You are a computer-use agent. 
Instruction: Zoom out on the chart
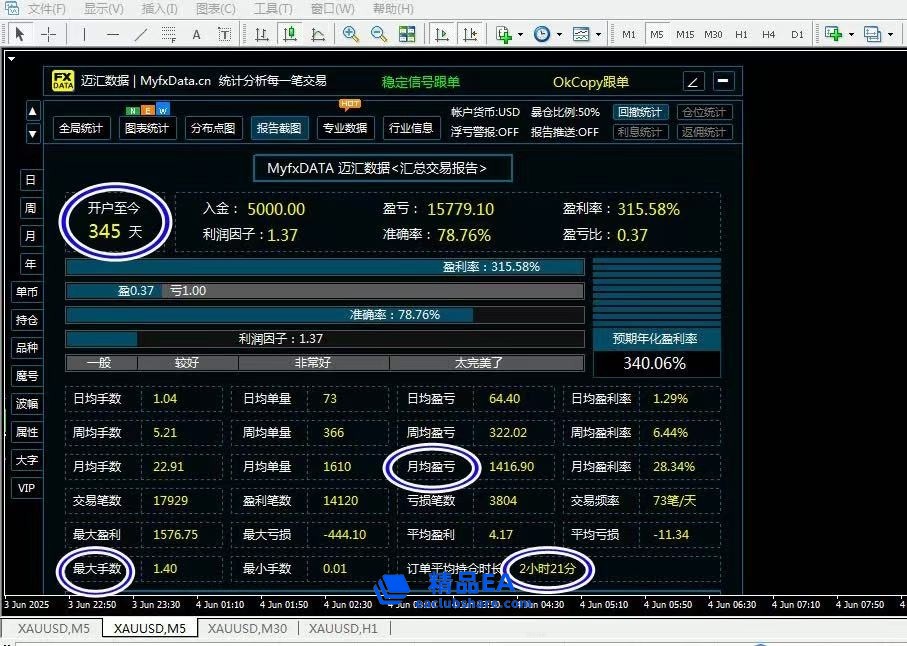(x=379, y=35)
